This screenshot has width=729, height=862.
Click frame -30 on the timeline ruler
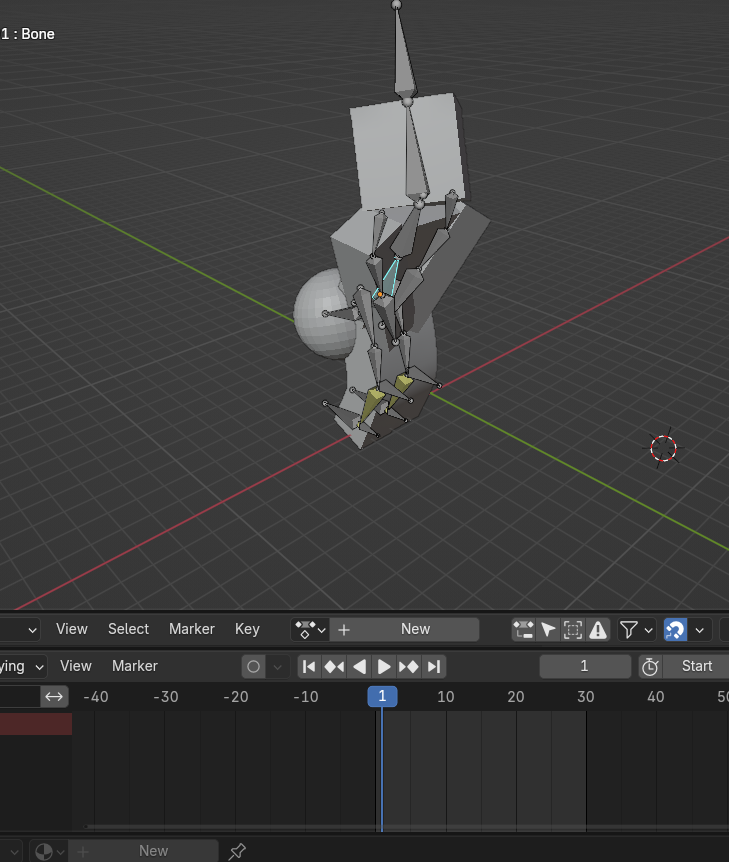coord(165,697)
